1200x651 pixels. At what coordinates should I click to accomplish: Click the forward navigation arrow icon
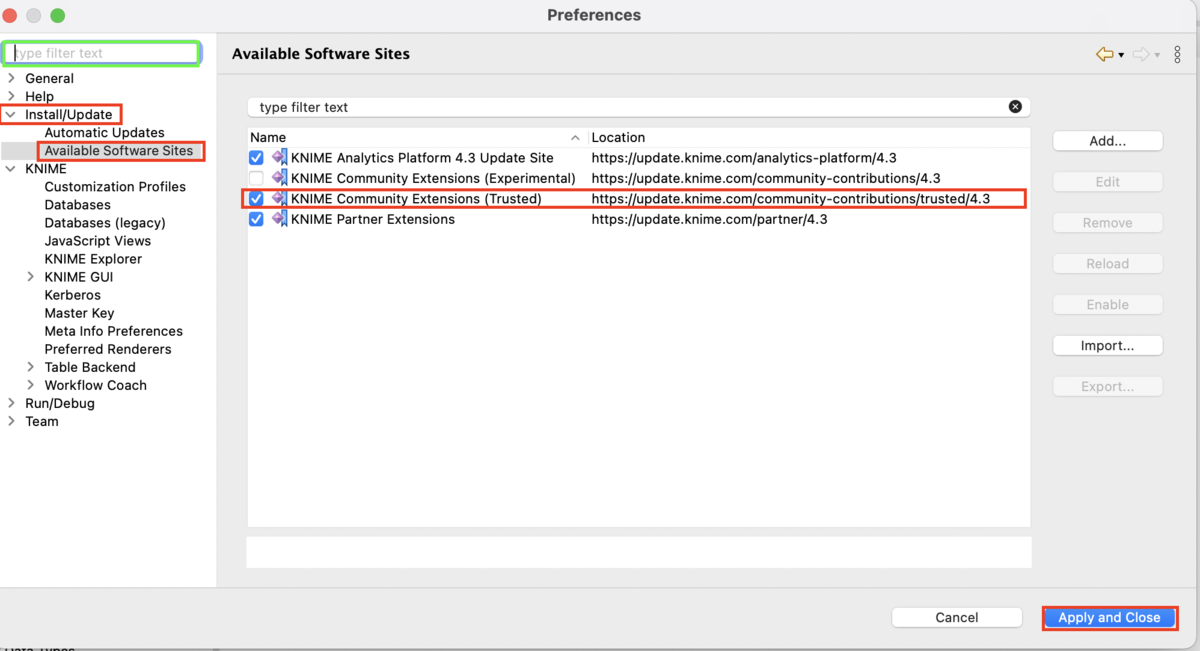[1141, 54]
